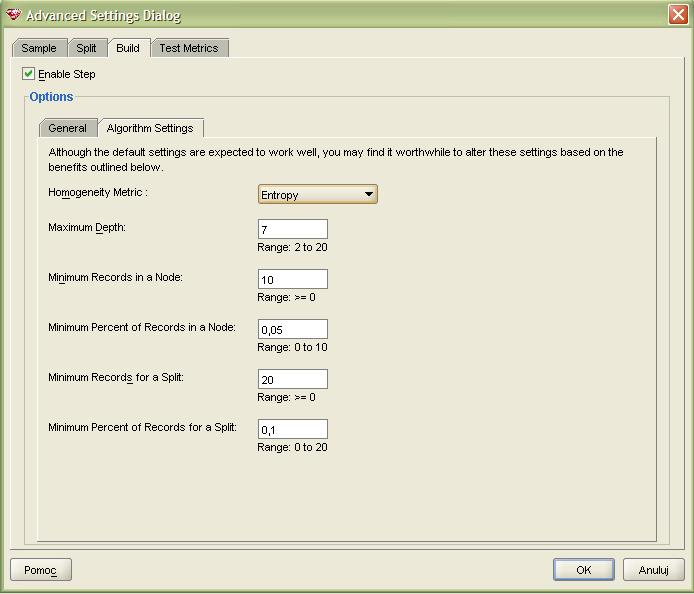
Task: Click the 'Minimum Records in a Node:' label
Action: click(116, 278)
